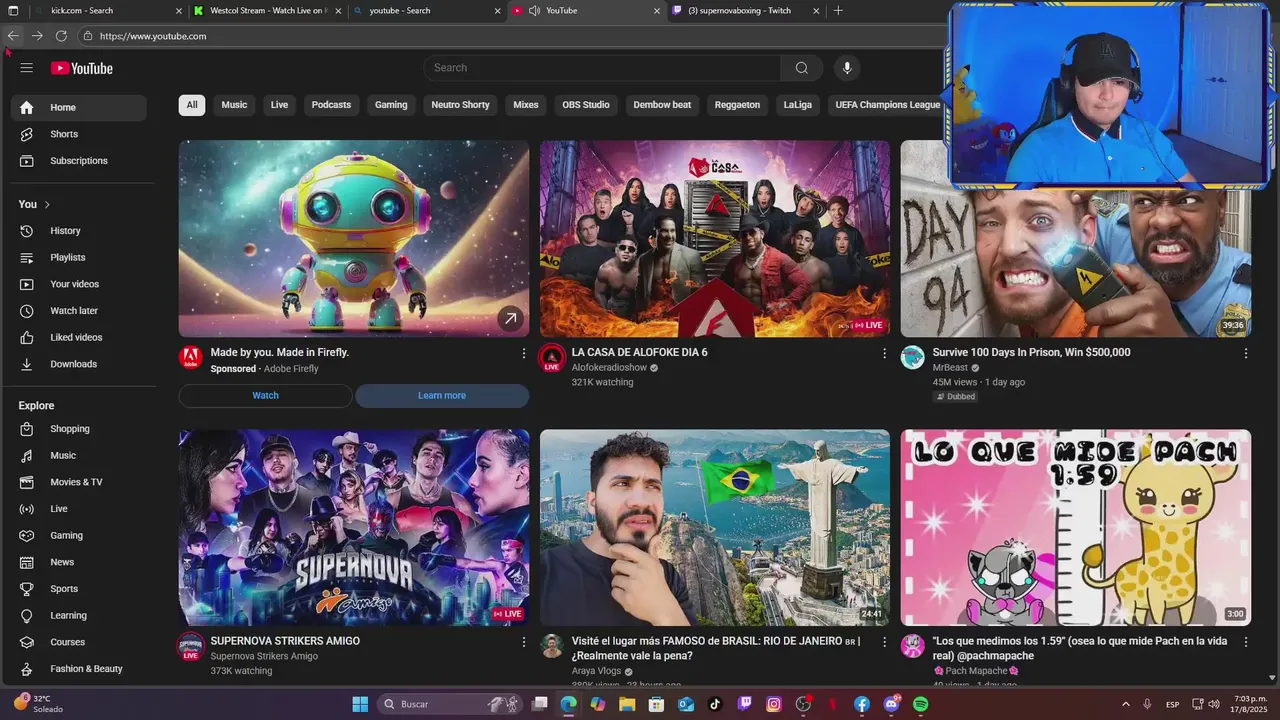Select the Music filter chip
1280x720 pixels.
234,105
